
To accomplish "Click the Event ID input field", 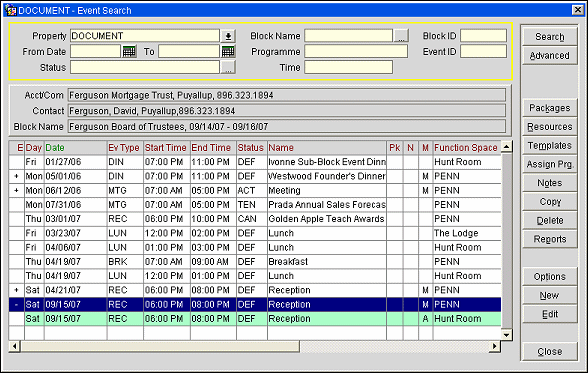I will (483, 51).
